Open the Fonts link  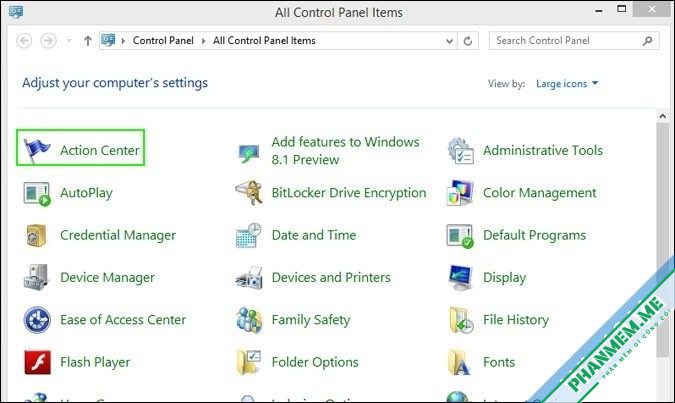coord(499,362)
